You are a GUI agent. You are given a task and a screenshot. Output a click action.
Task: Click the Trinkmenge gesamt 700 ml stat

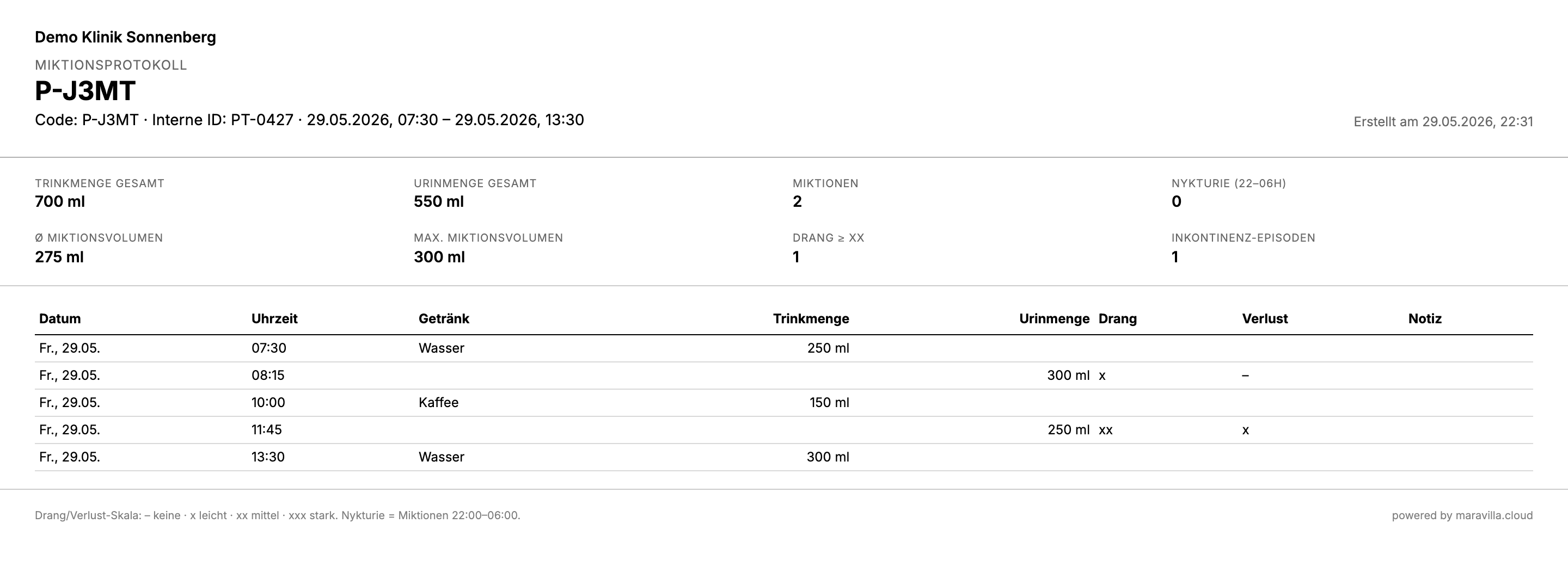click(99, 193)
